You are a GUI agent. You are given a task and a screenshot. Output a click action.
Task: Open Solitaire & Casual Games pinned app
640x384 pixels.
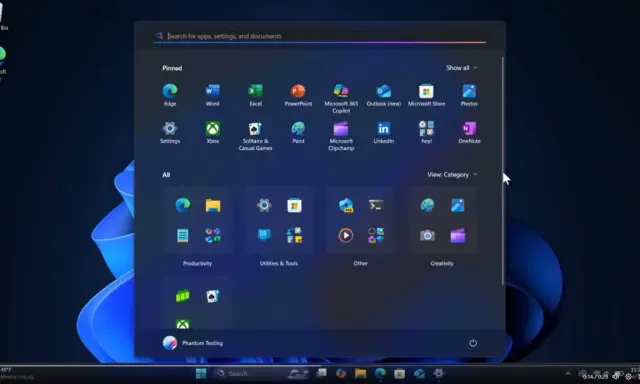tap(256, 135)
